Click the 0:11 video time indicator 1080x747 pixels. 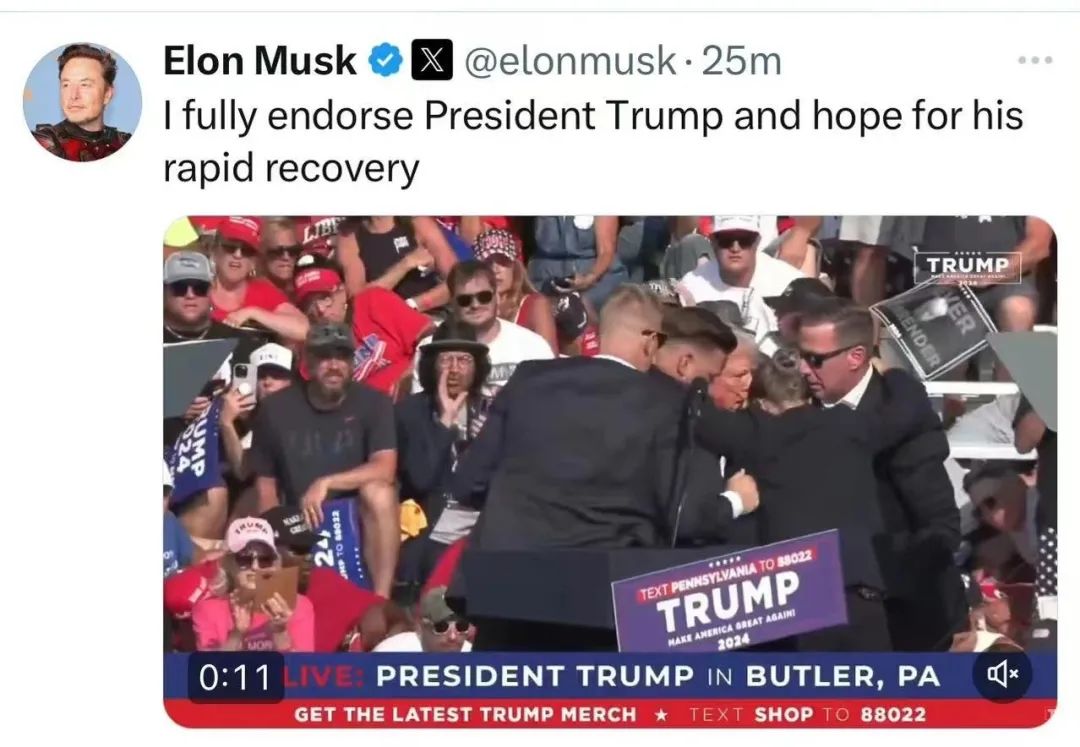point(236,677)
